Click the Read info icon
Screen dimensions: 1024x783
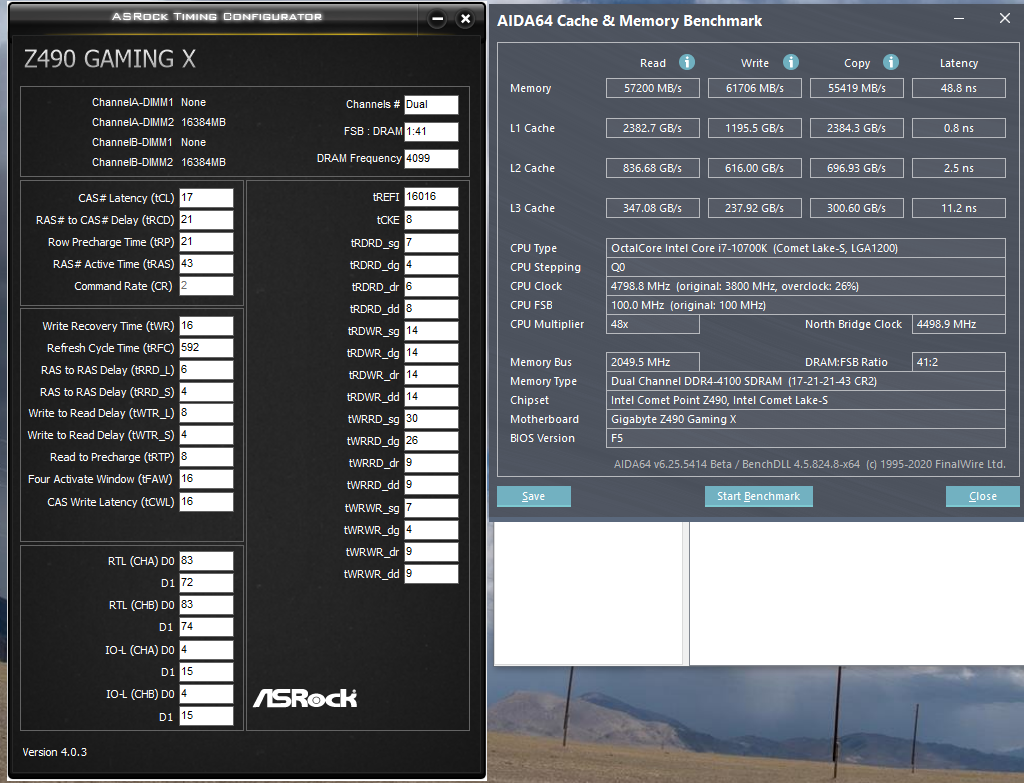pyautogui.click(x=686, y=62)
